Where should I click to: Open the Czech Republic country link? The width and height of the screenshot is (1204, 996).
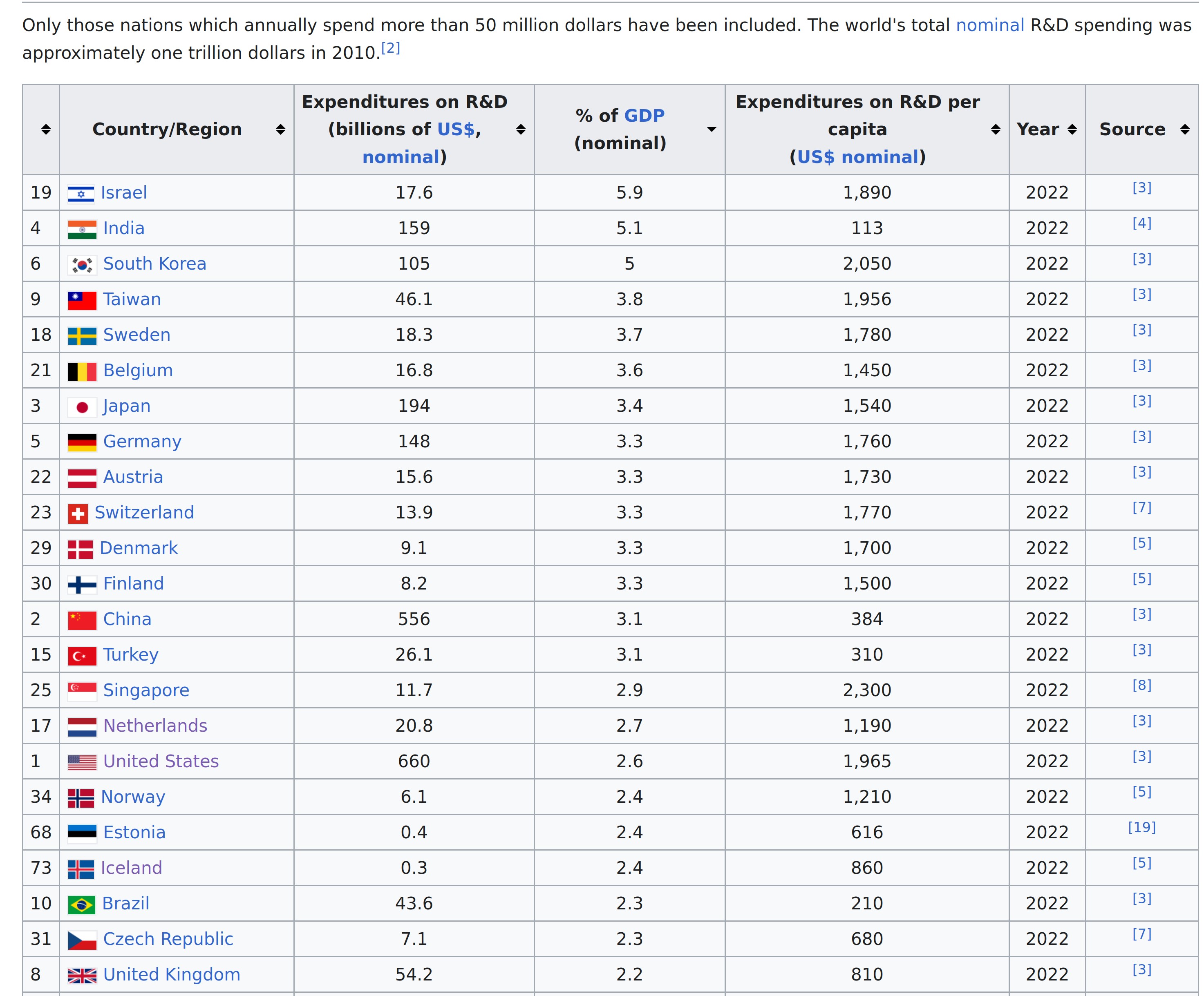tap(168, 939)
